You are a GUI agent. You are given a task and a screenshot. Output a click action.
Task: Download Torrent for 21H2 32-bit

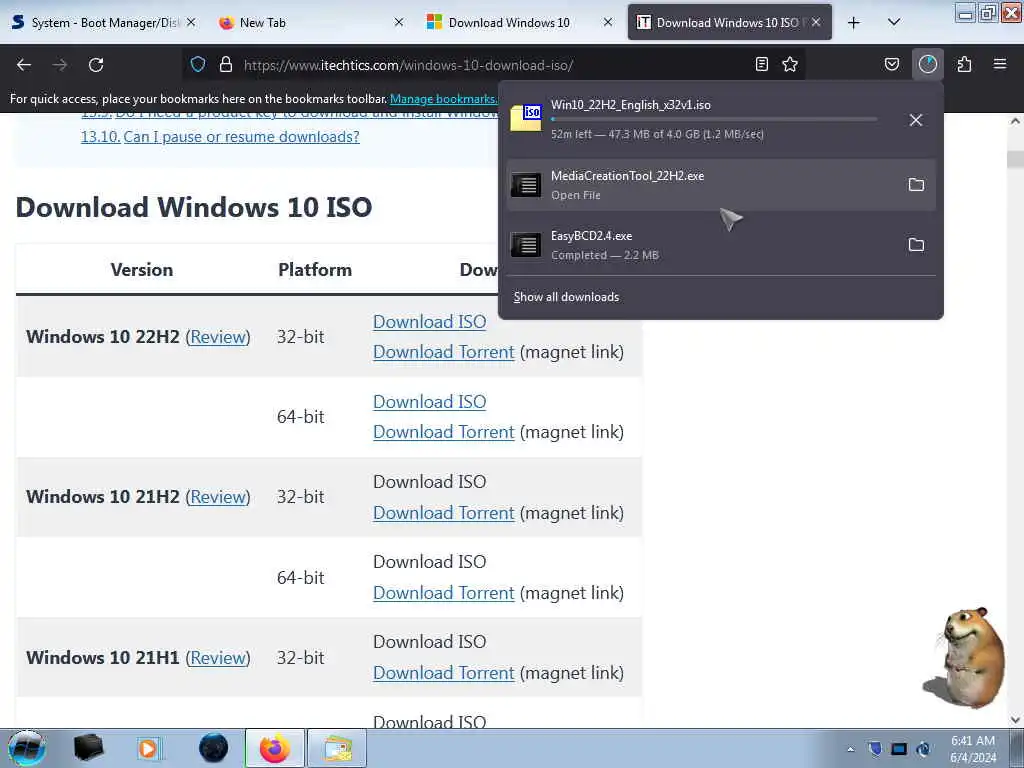point(444,513)
